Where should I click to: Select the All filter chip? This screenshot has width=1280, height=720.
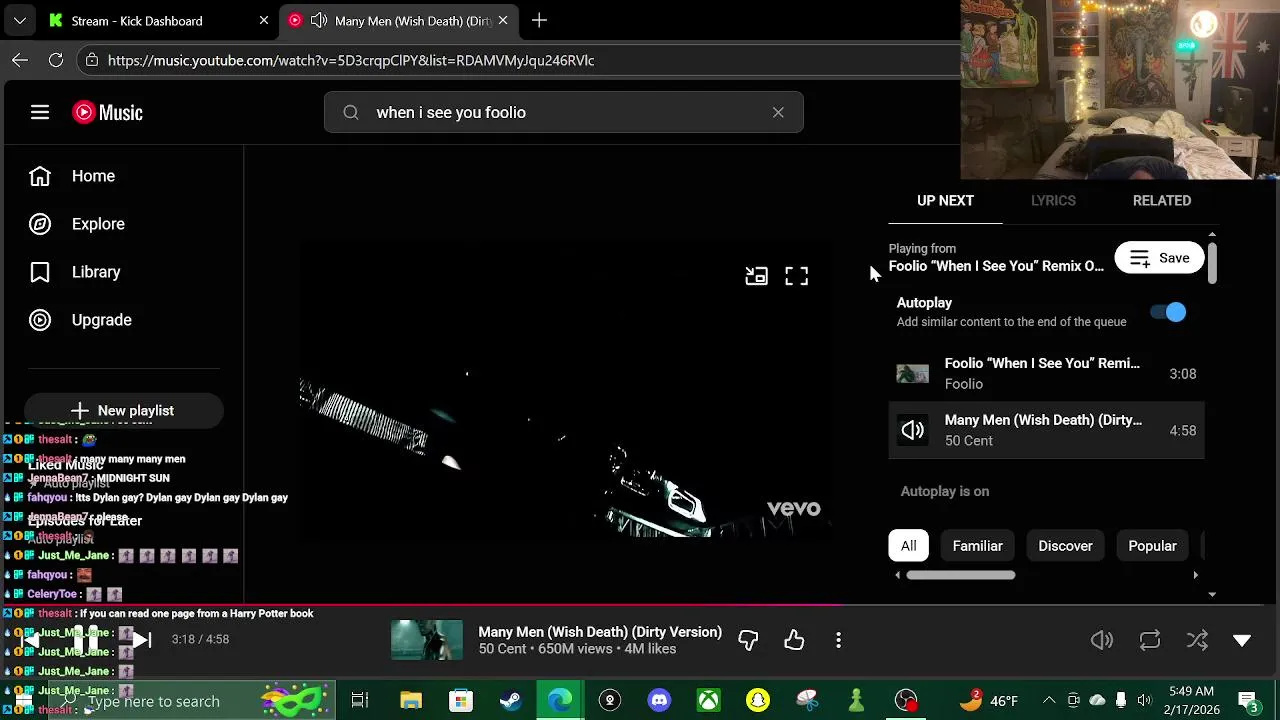pos(908,546)
